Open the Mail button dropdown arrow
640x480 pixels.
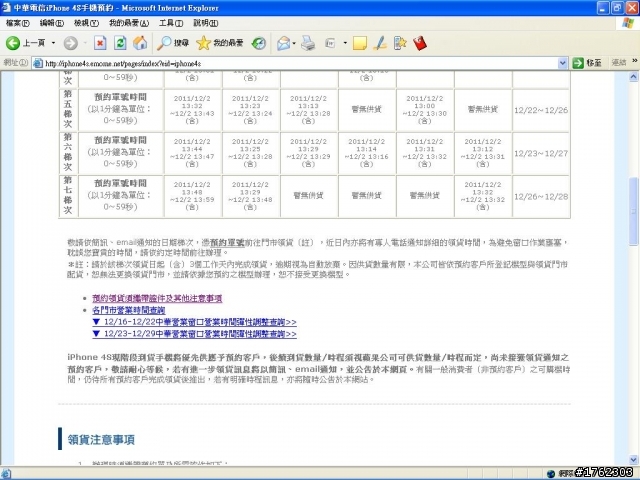point(294,43)
